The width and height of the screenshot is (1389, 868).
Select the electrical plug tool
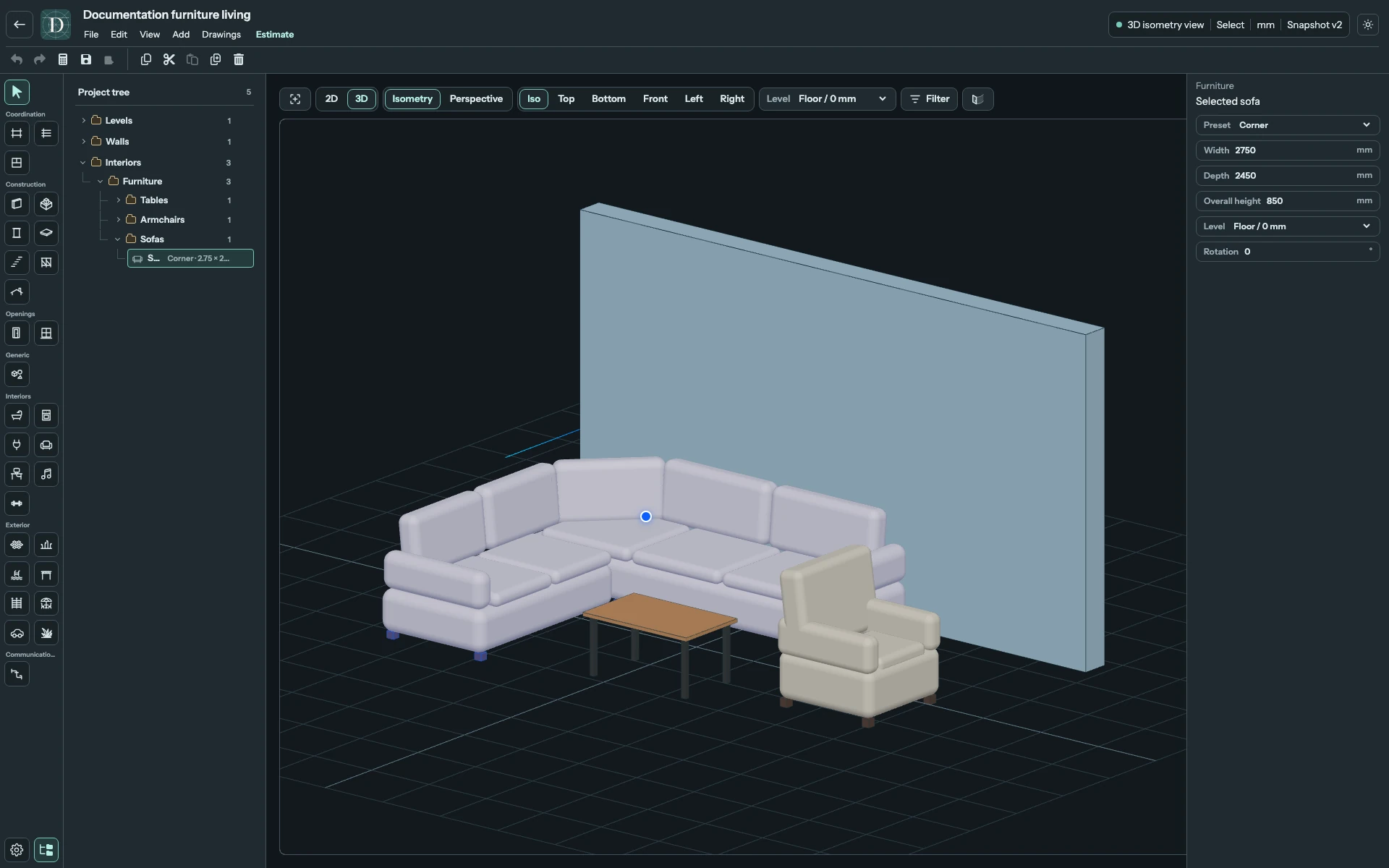point(17,445)
